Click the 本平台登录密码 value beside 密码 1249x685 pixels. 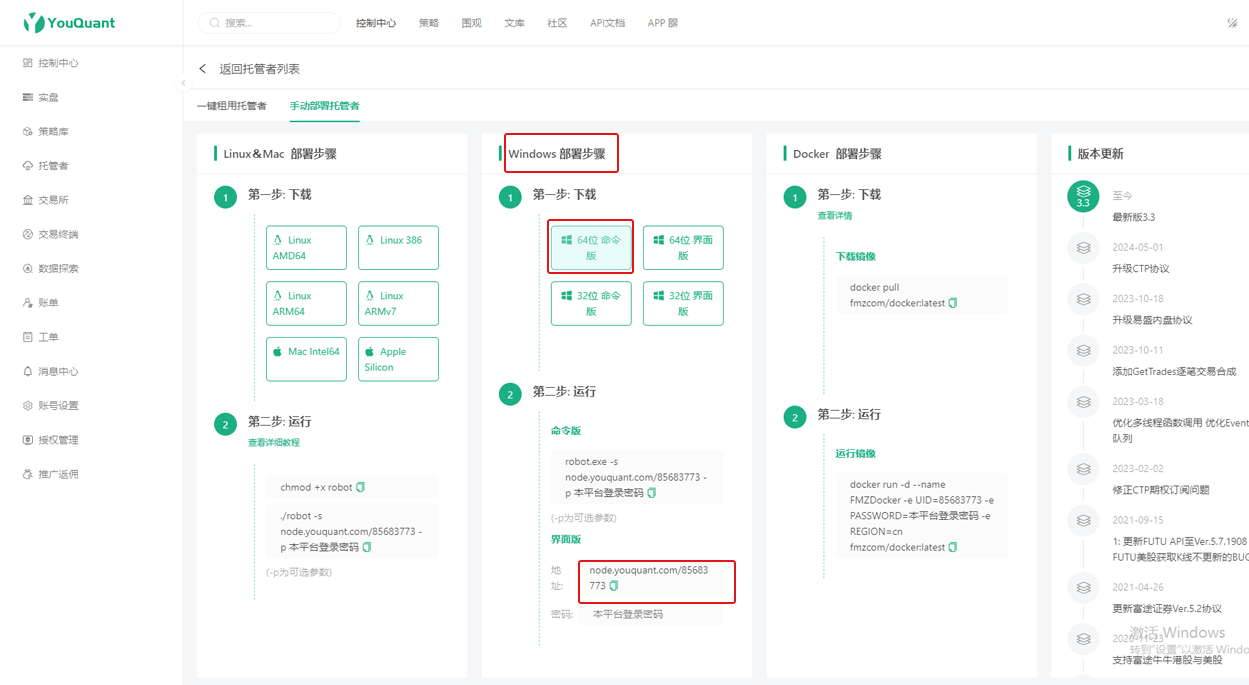(628, 614)
